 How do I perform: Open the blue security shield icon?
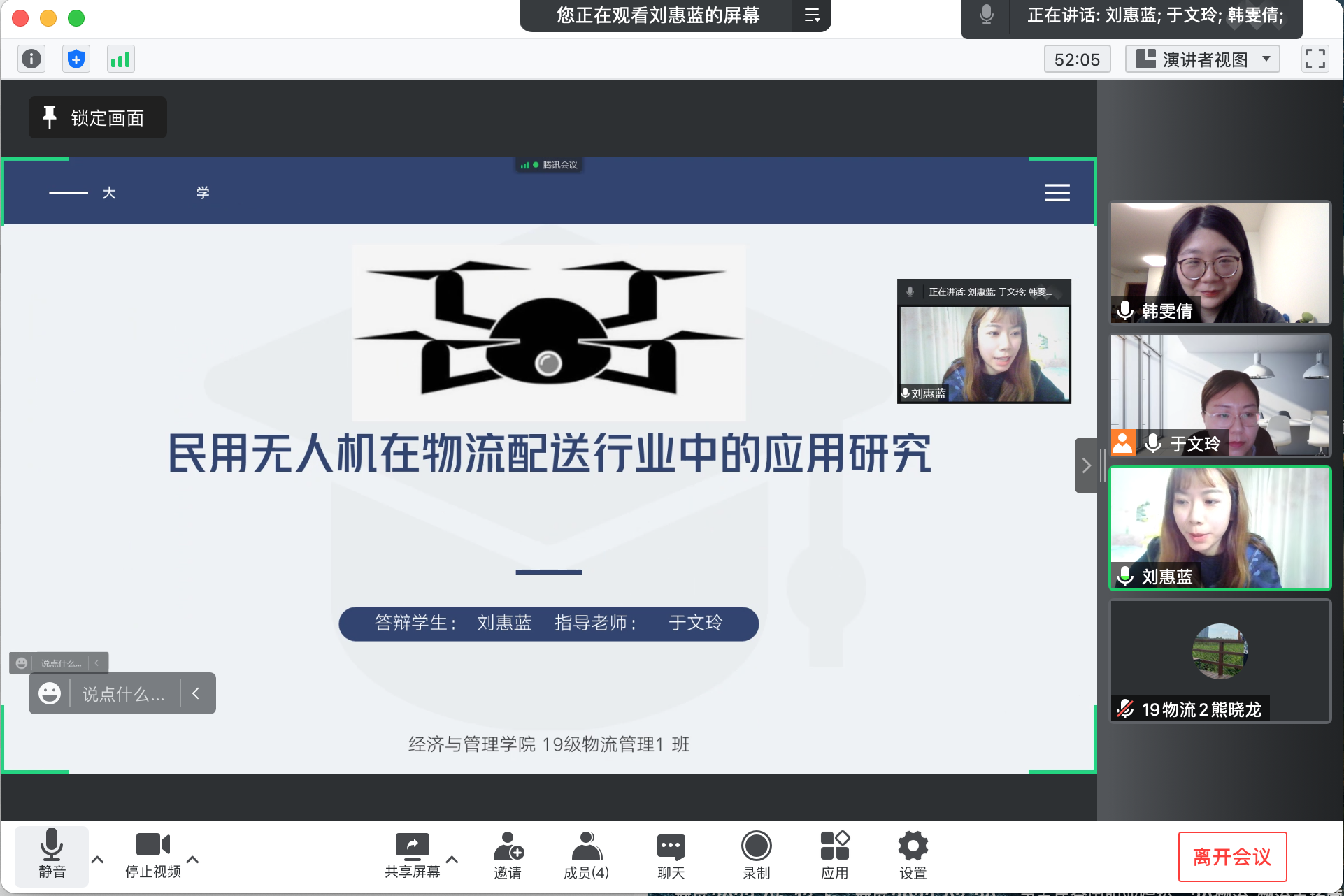click(x=76, y=59)
